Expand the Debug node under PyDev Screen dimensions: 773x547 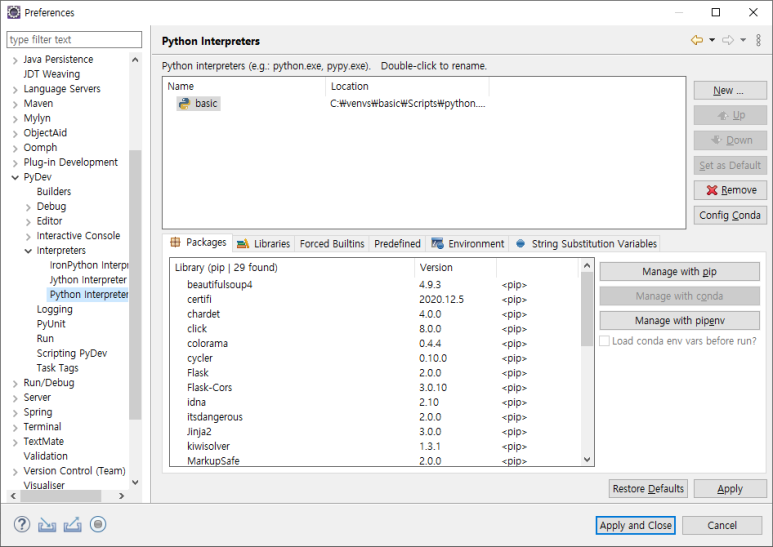coord(28,207)
